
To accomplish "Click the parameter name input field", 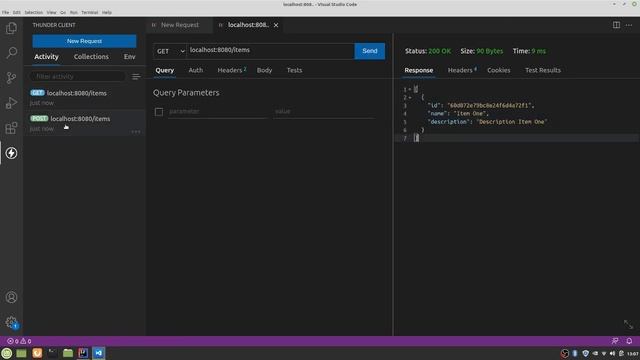I will [218, 111].
